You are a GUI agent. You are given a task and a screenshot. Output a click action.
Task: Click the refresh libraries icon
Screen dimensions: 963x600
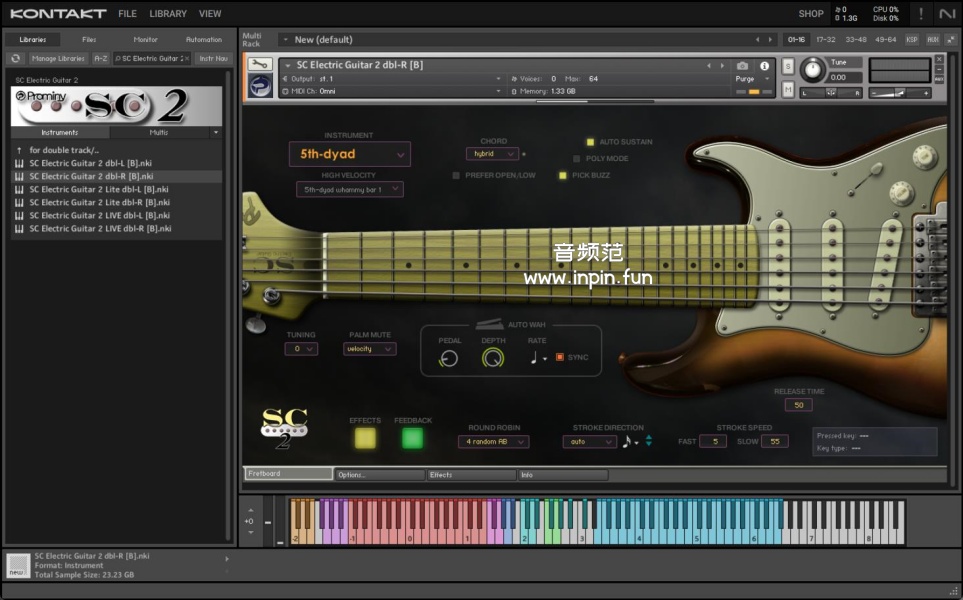coord(16,59)
